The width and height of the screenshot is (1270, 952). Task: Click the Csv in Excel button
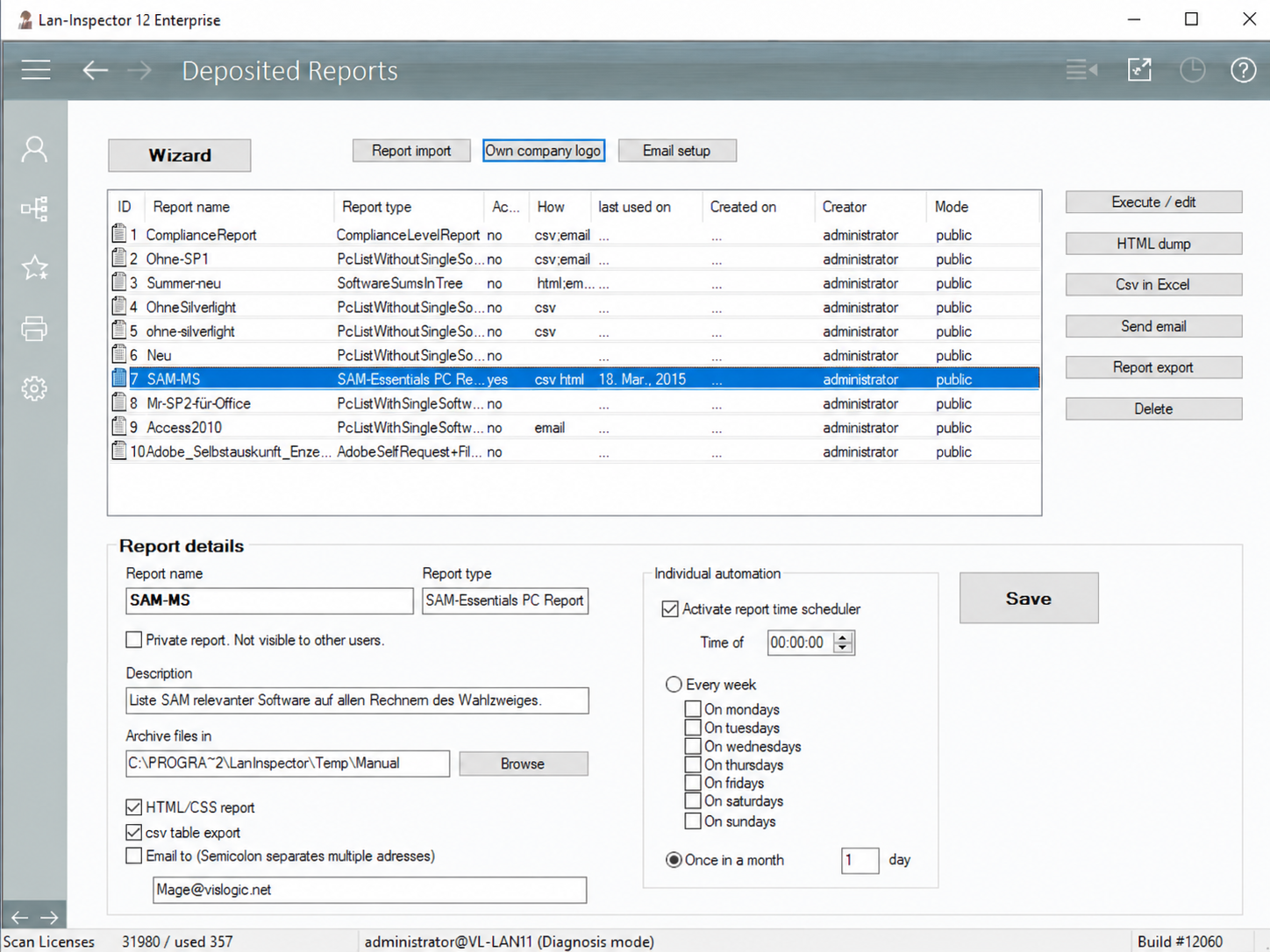point(1154,285)
